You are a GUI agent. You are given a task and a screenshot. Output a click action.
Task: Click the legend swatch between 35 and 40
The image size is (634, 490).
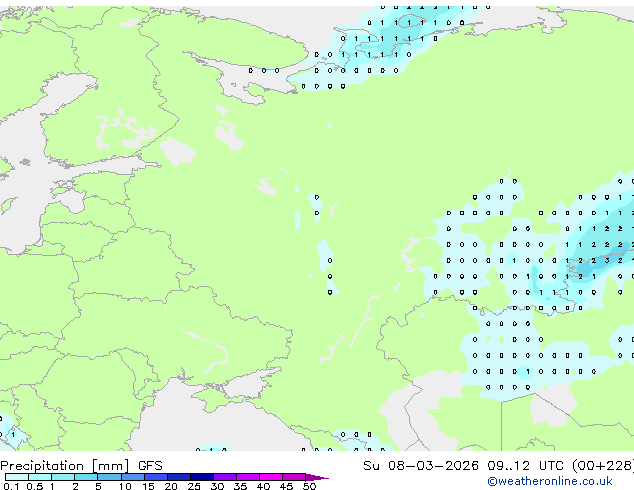[247, 477]
